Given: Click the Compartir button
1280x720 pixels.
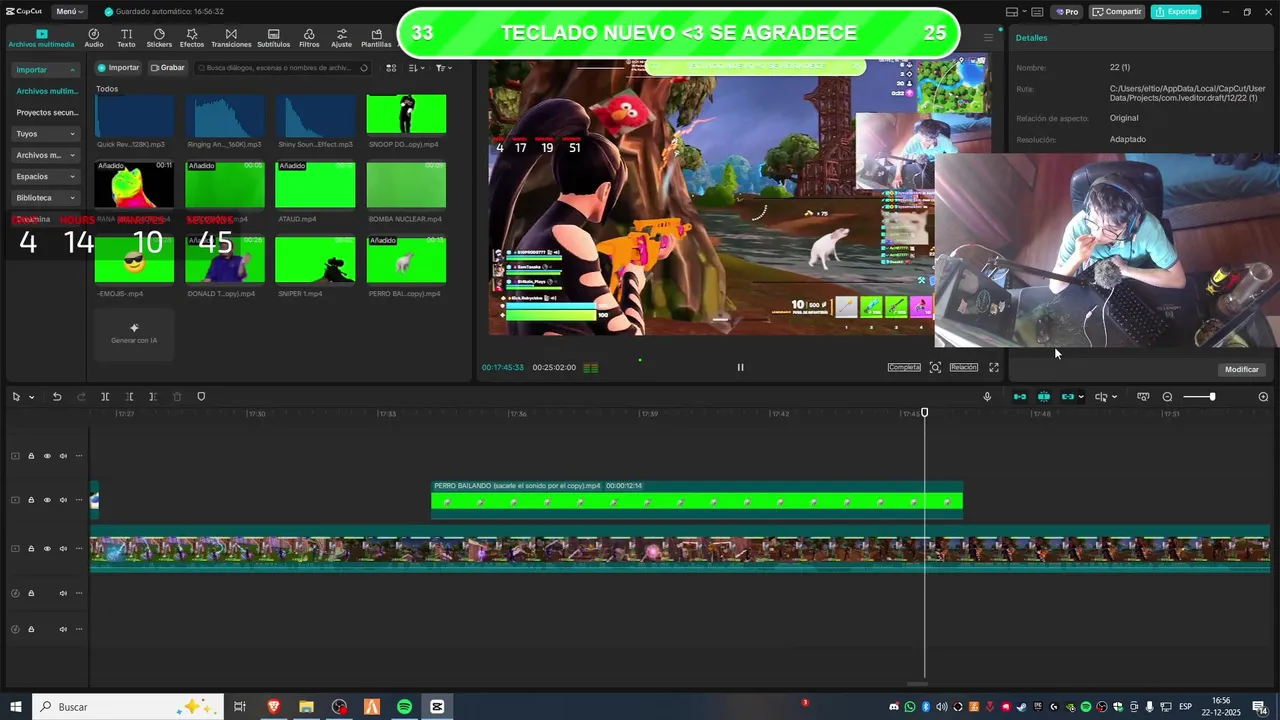Looking at the screenshot, I should click(x=1116, y=12).
